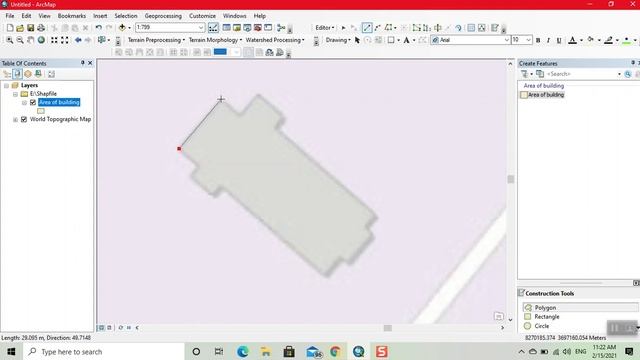Open the Selection menu
Image resolution: width=640 pixels, height=360 pixels.
pos(126,16)
